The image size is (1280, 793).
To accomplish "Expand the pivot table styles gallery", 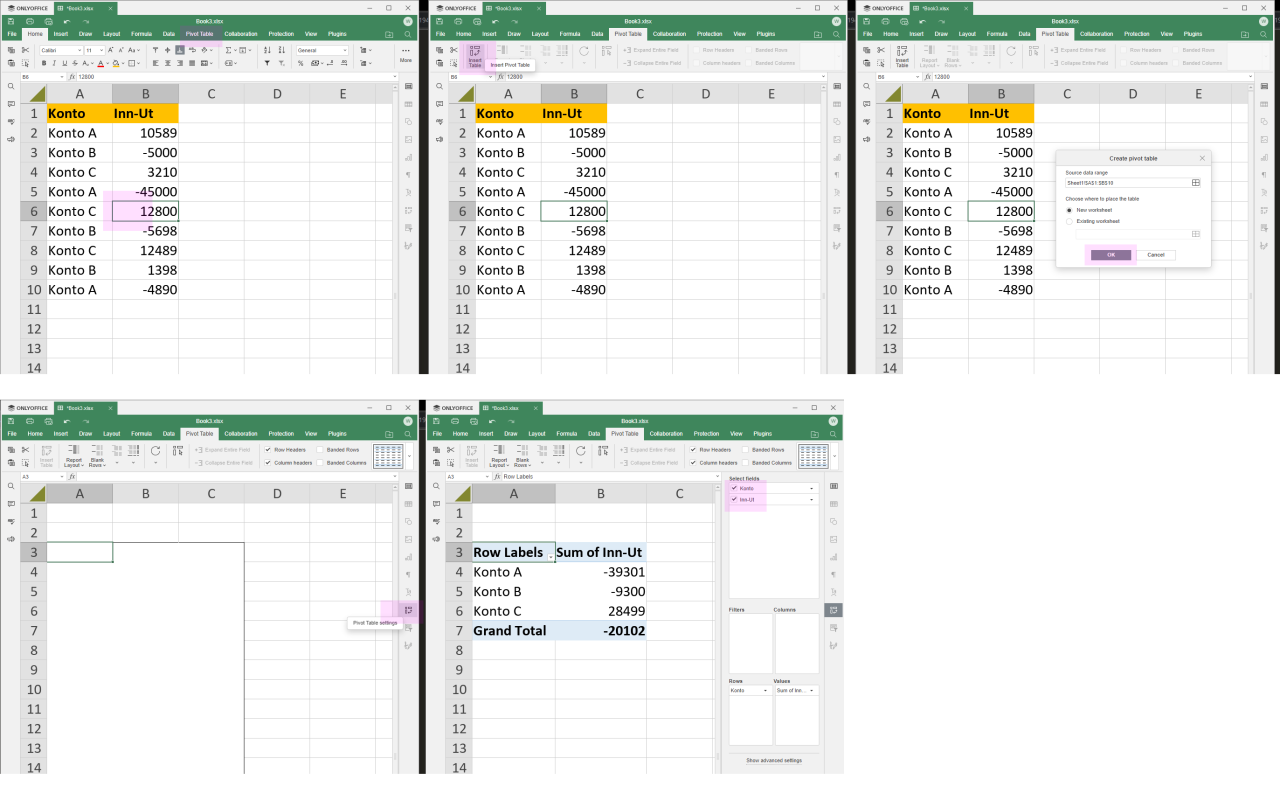I will 409,456.
